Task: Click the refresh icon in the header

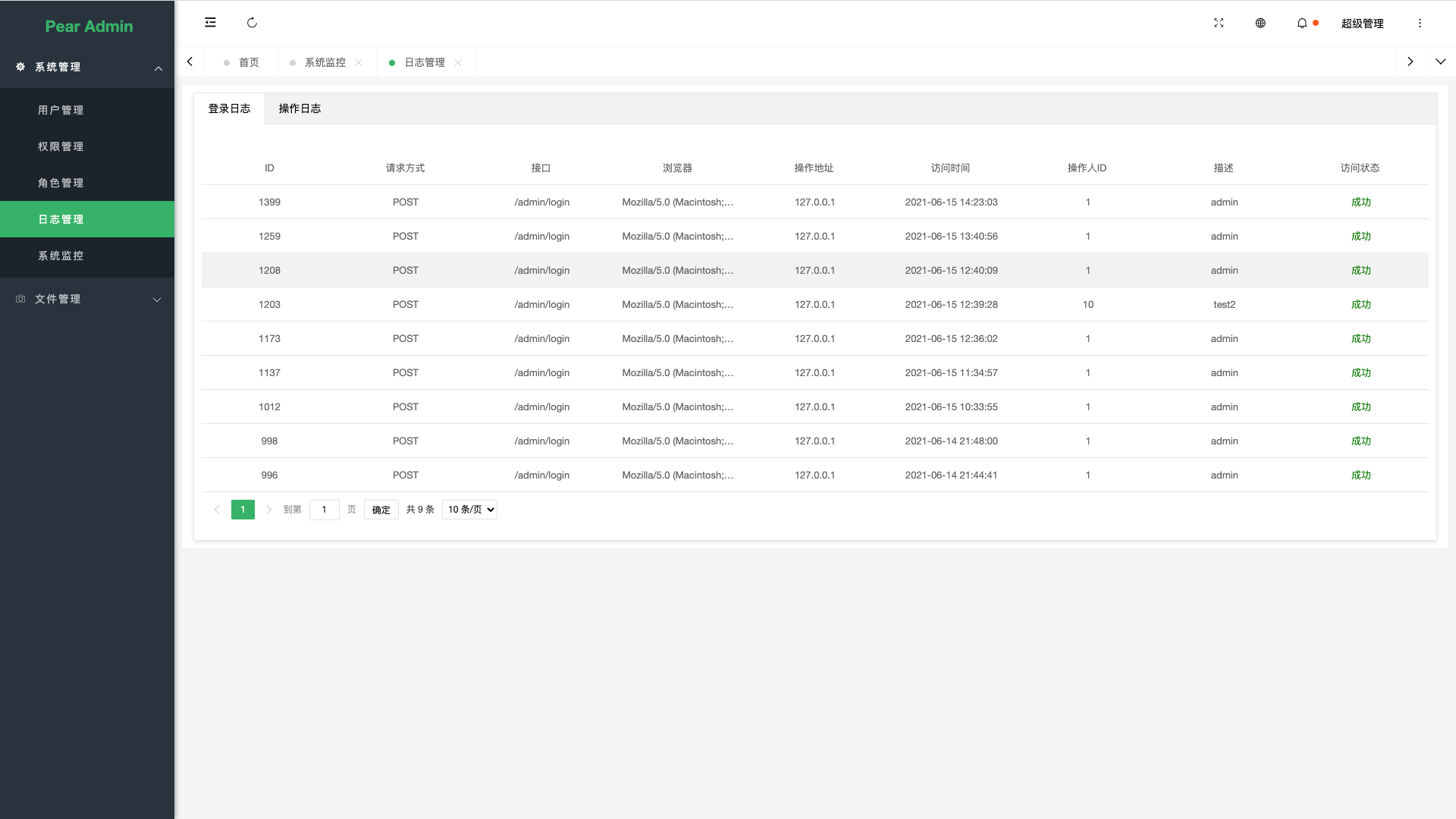Action: click(x=252, y=23)
